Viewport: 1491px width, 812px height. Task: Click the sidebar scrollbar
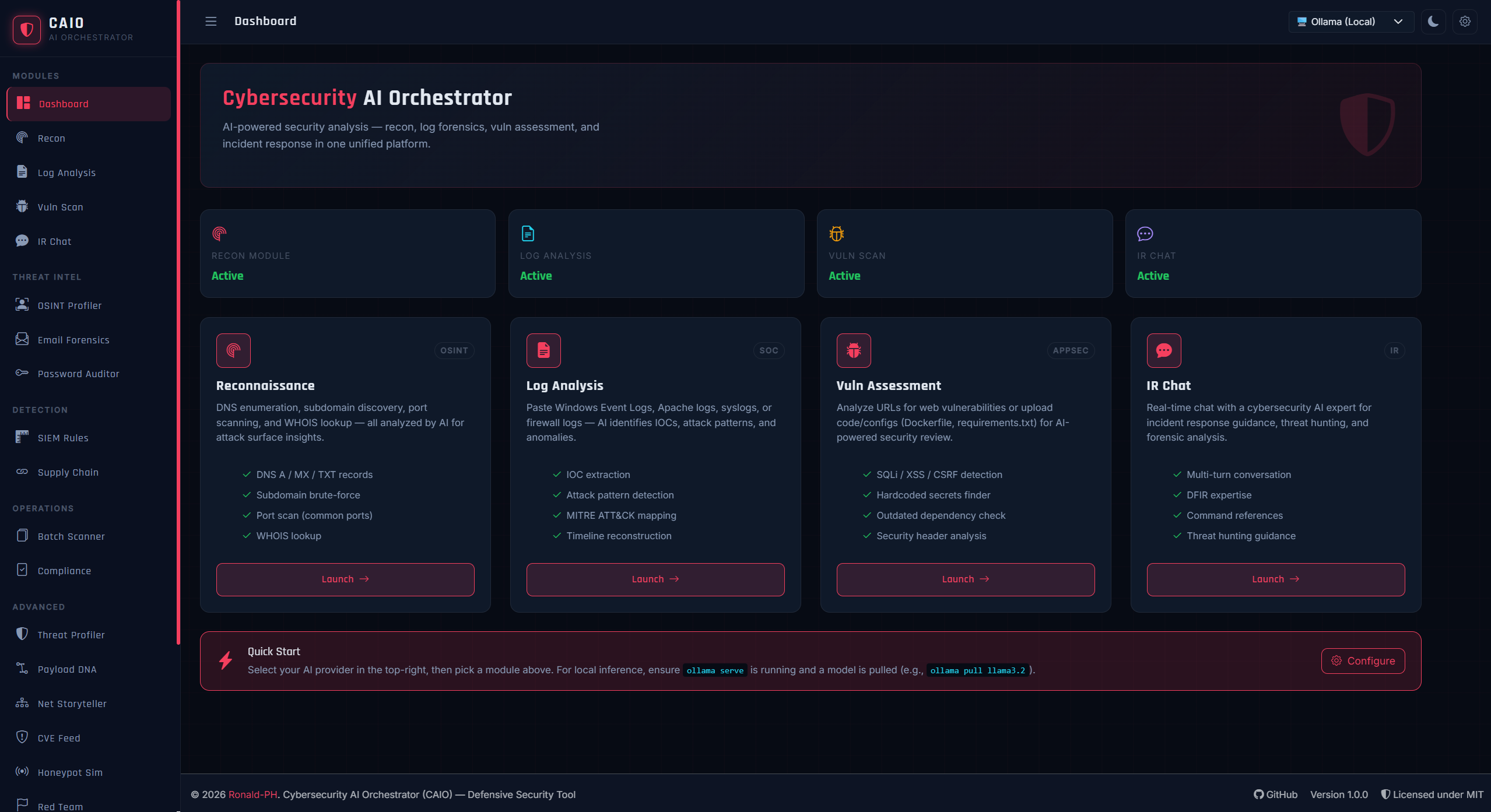(178, 322)
